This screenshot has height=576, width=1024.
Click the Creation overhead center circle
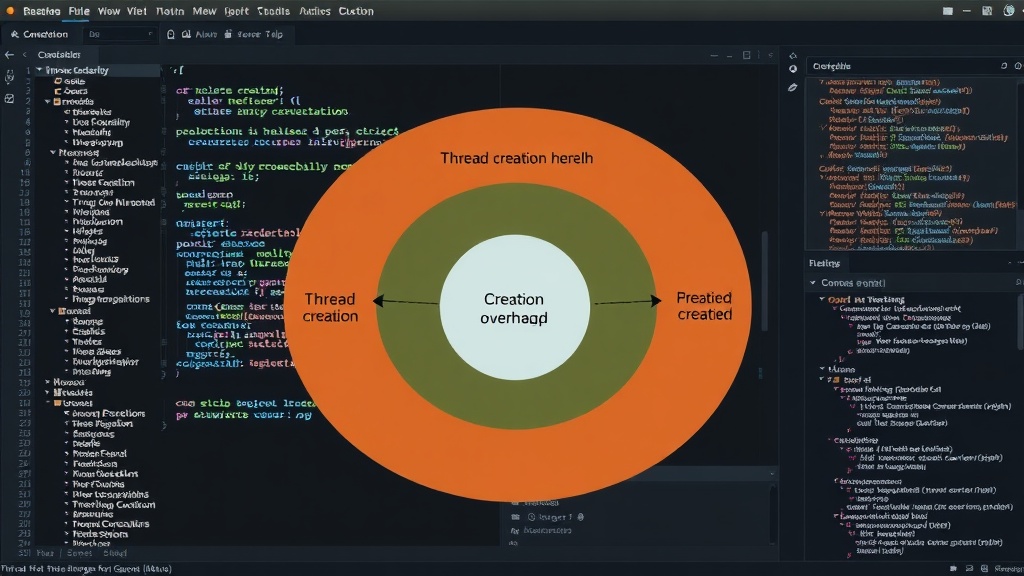click(515, 308)
